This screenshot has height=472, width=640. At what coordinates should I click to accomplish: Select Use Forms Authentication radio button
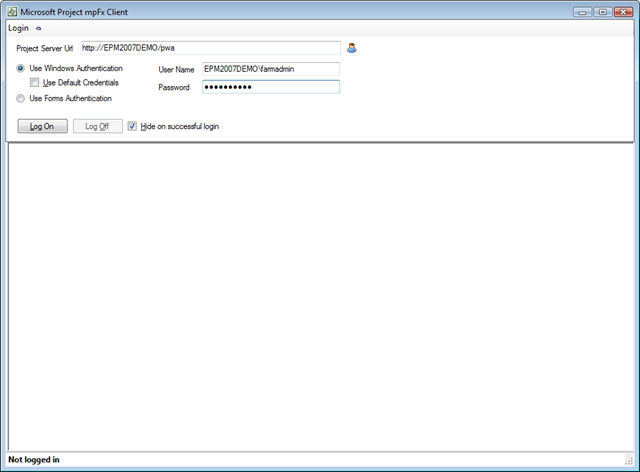point(20,98)
